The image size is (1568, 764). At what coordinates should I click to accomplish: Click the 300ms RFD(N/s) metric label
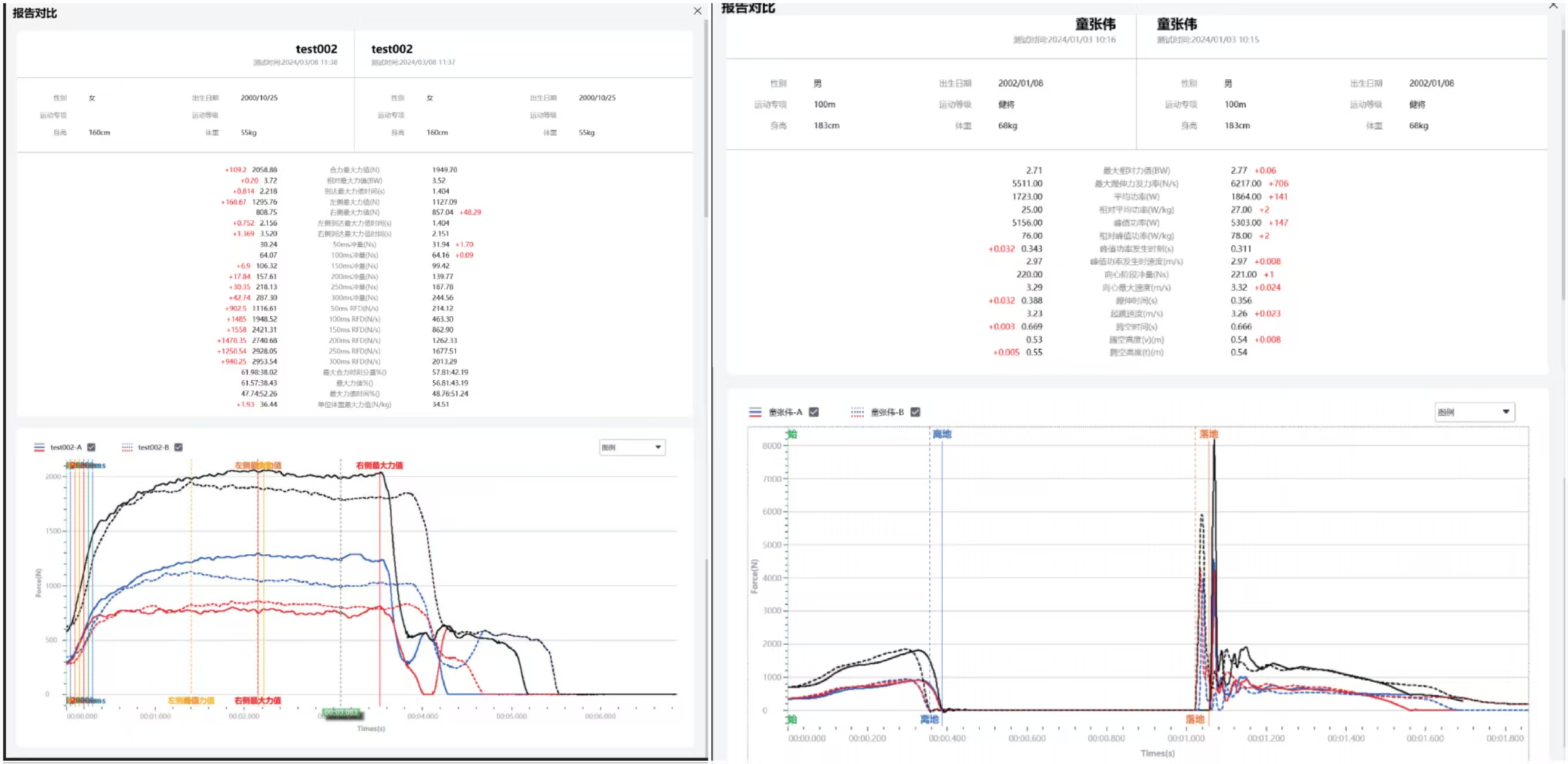click(x=355, y=362)
